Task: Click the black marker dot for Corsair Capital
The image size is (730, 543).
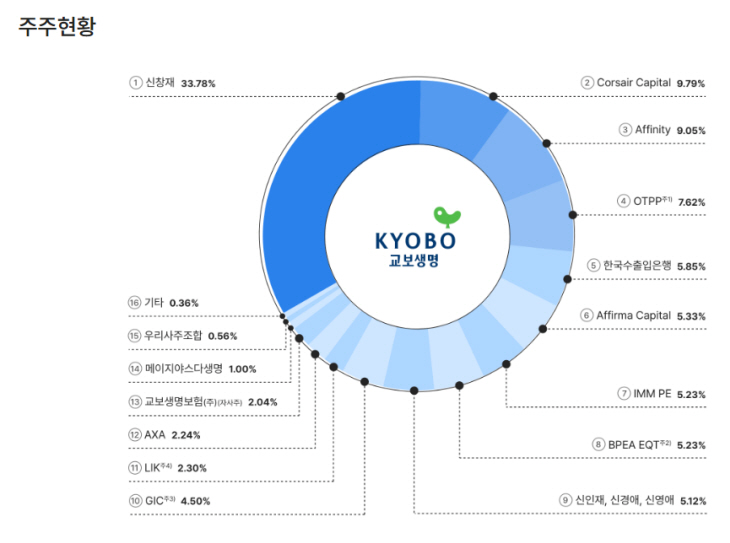Action: [x=493, y=96]
